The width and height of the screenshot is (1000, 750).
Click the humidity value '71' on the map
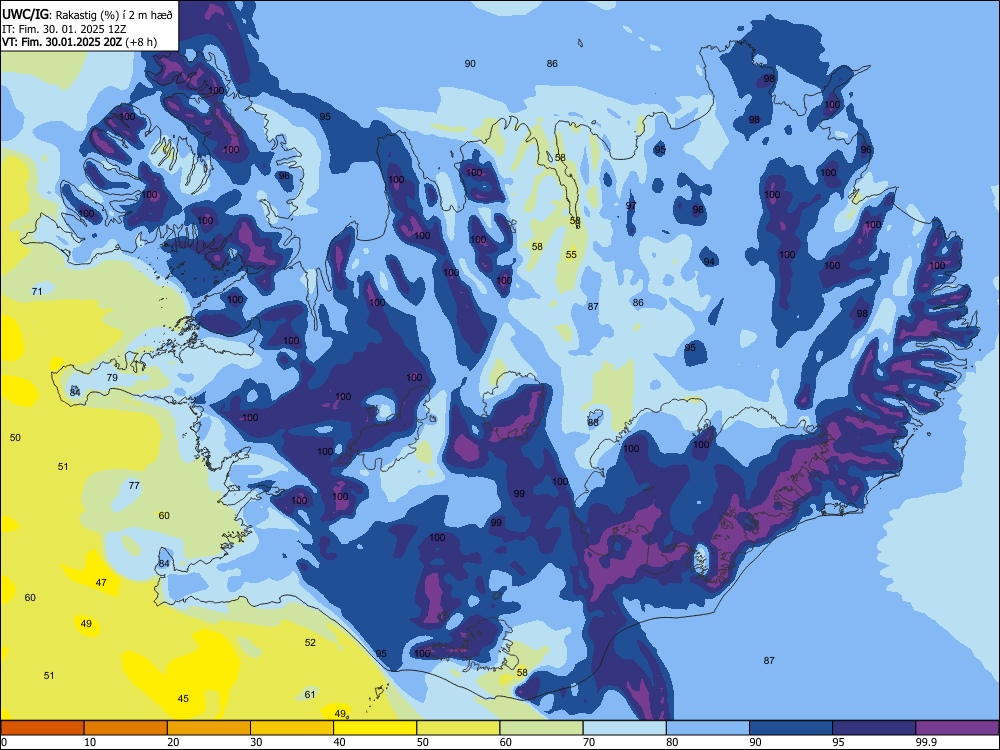point(37,291)
